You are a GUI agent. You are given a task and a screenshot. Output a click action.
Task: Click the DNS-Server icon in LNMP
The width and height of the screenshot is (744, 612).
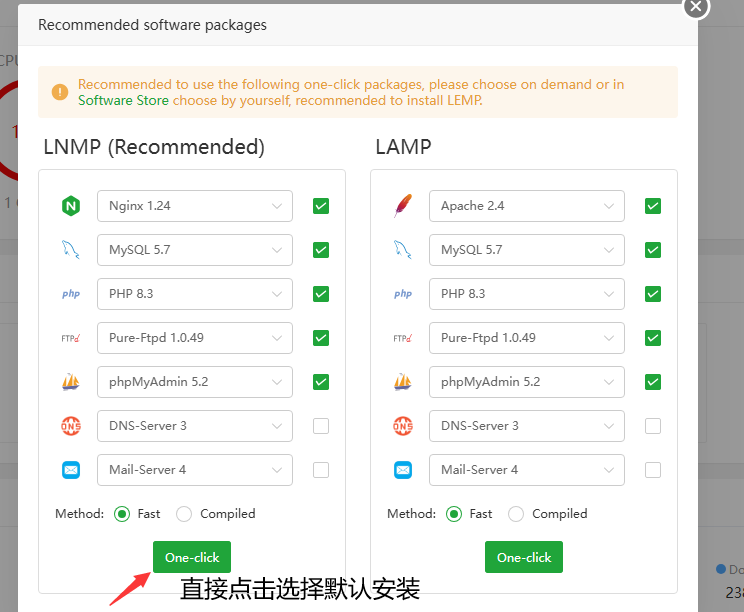71,426
